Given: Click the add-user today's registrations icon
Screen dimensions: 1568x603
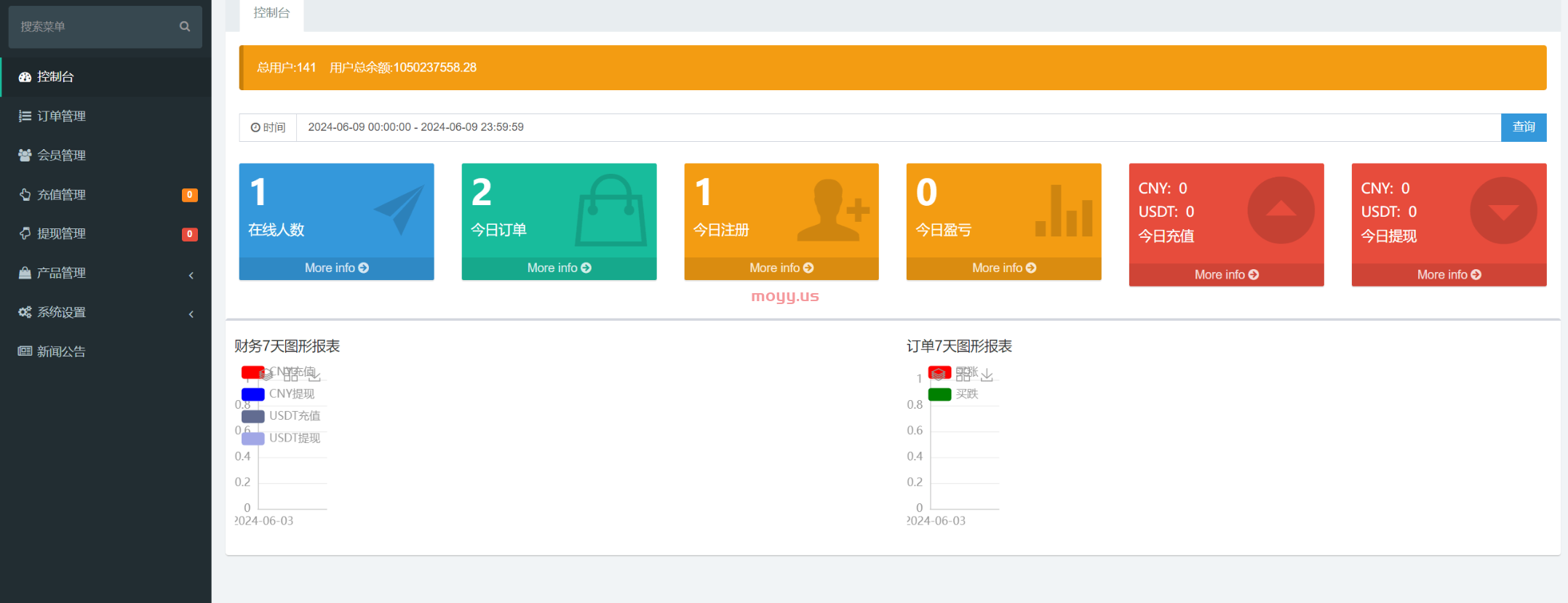Looking at the screenshot, I should (x=833, y=210).
